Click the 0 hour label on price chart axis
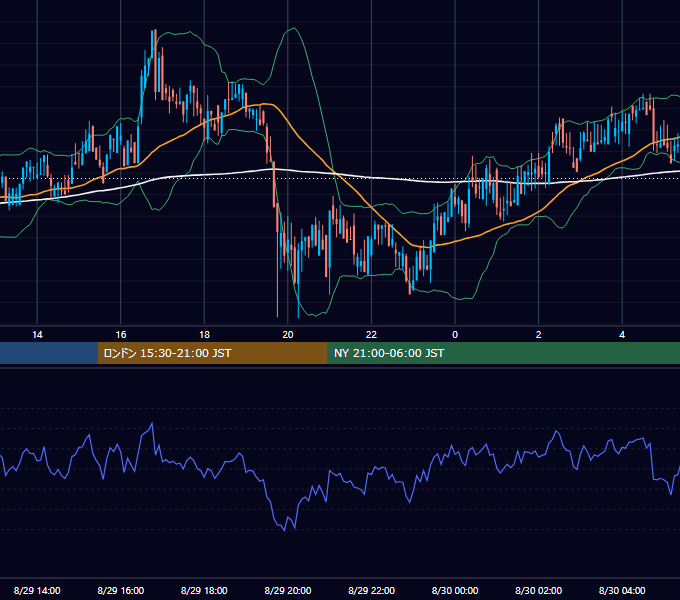 [455, 335]
